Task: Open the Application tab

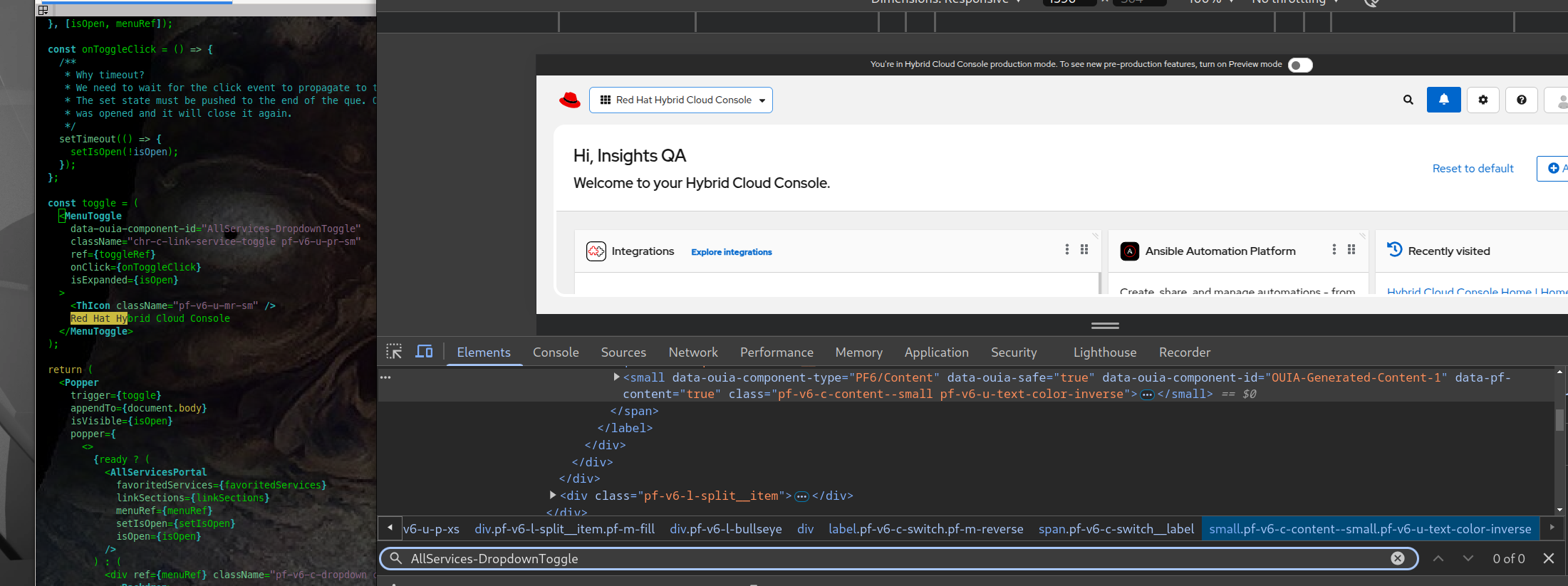Action: click(936, 352)
